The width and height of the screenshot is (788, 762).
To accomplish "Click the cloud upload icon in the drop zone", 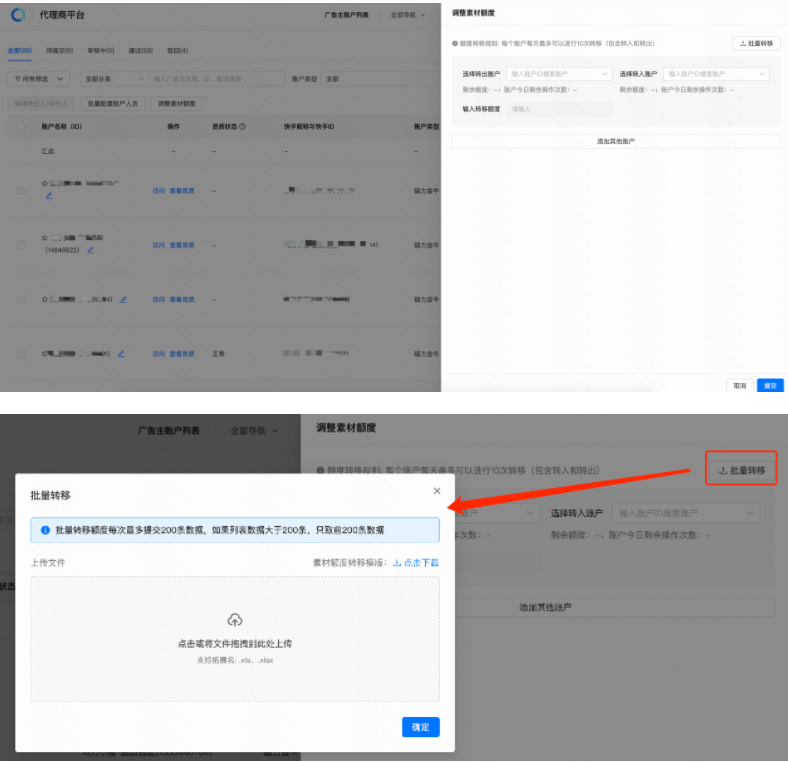I will [235, 620].
